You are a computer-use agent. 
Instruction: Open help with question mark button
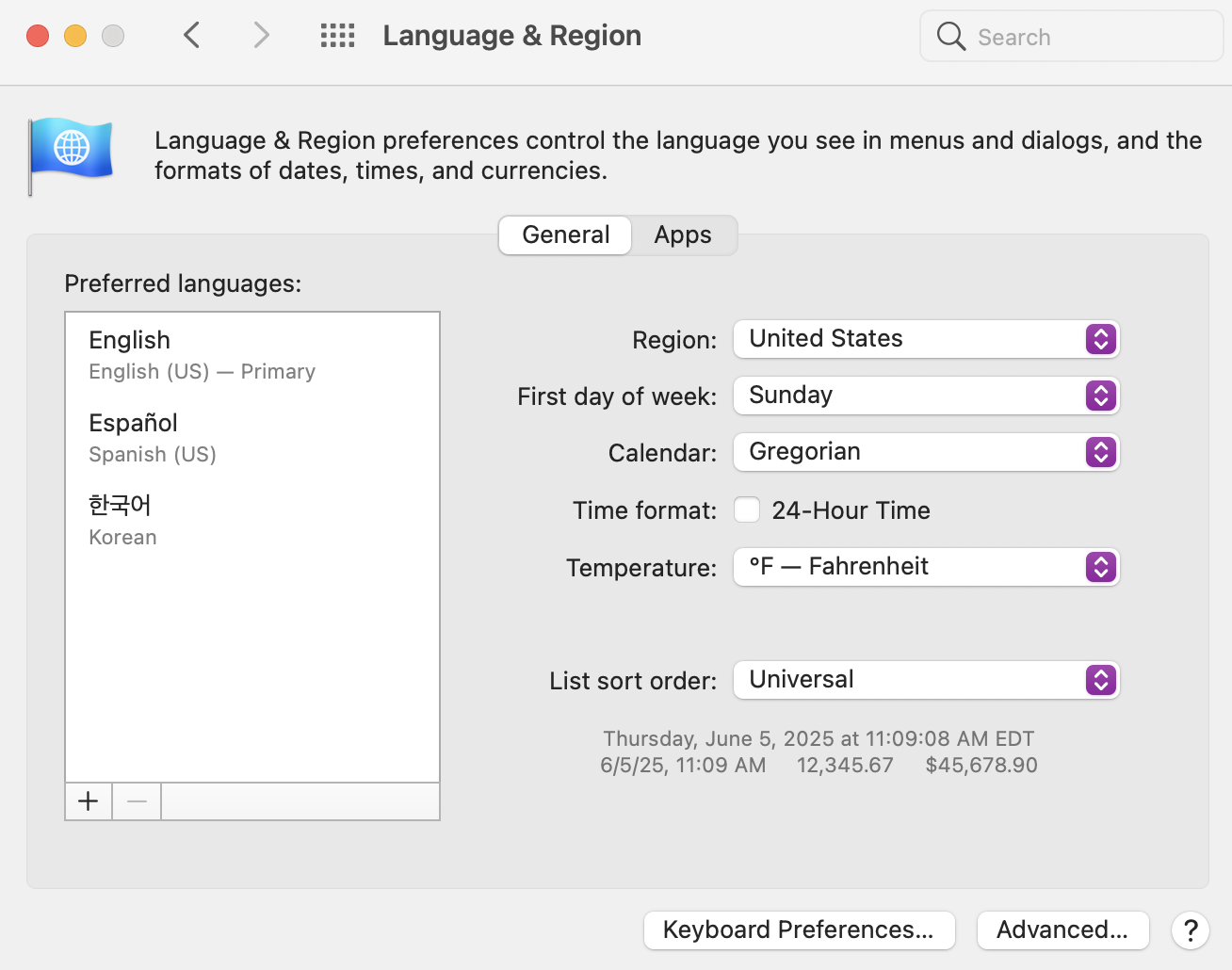pos(1191,930)
